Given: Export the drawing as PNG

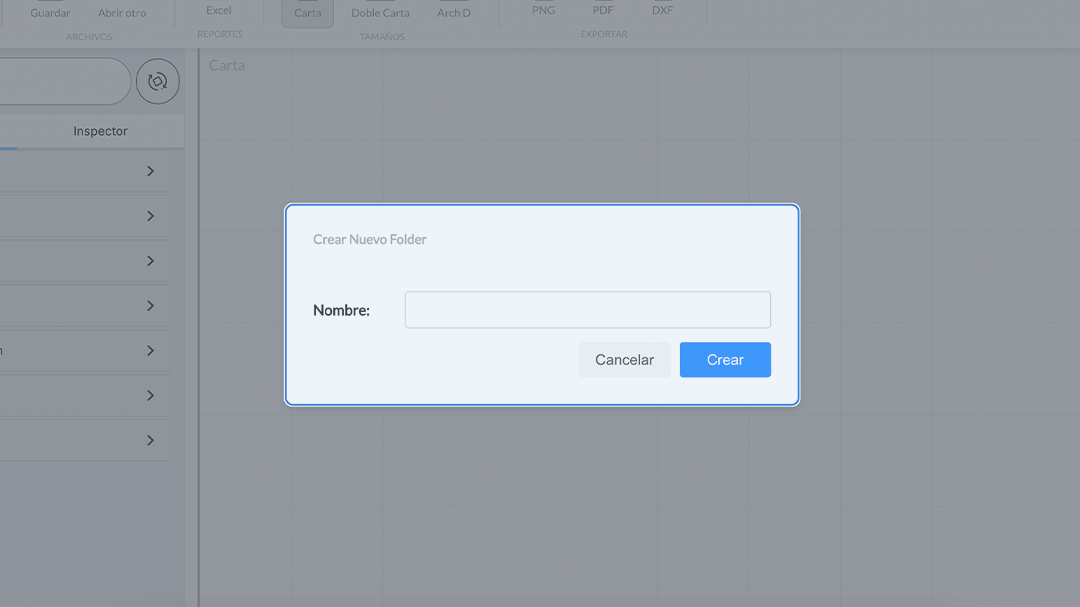Looking at the screenshot, I should point(543,10).
